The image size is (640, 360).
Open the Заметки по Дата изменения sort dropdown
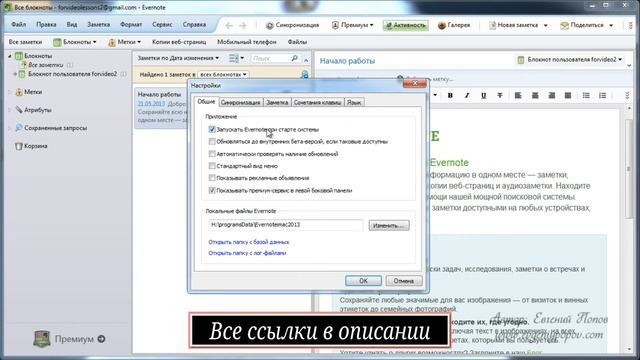point(178,58)
